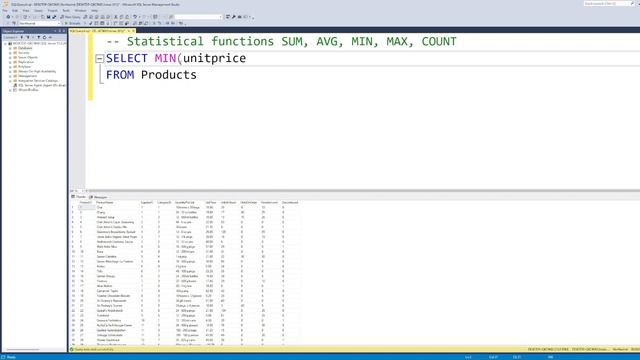This screenshot has height=360, width=640.
Task: Expand the PolyBase folder node
Action: (10, 67)
